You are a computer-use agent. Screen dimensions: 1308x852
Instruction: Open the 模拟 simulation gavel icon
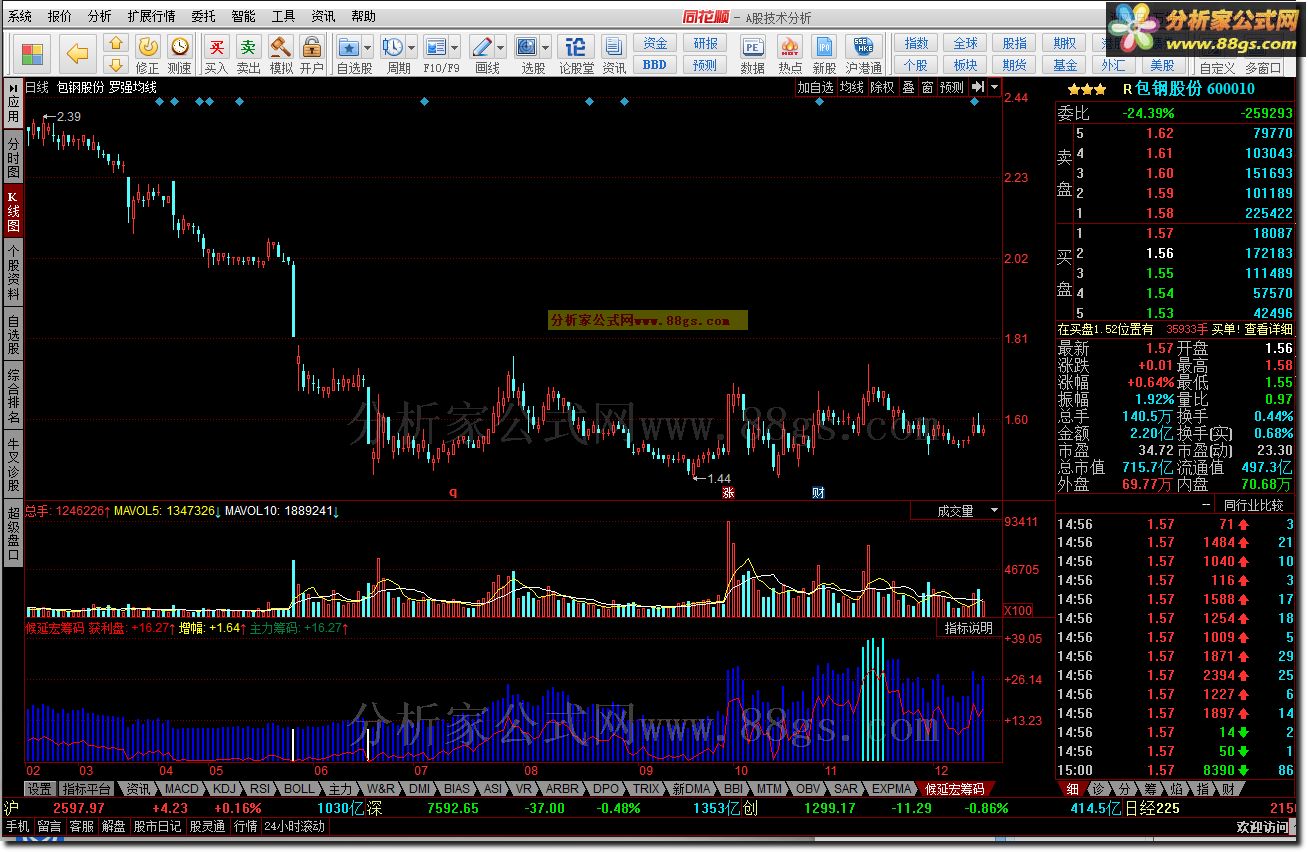(281, 46)
